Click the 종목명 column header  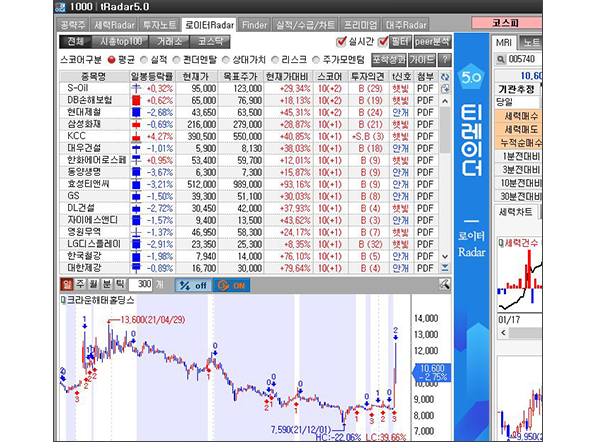click(94, 77)
